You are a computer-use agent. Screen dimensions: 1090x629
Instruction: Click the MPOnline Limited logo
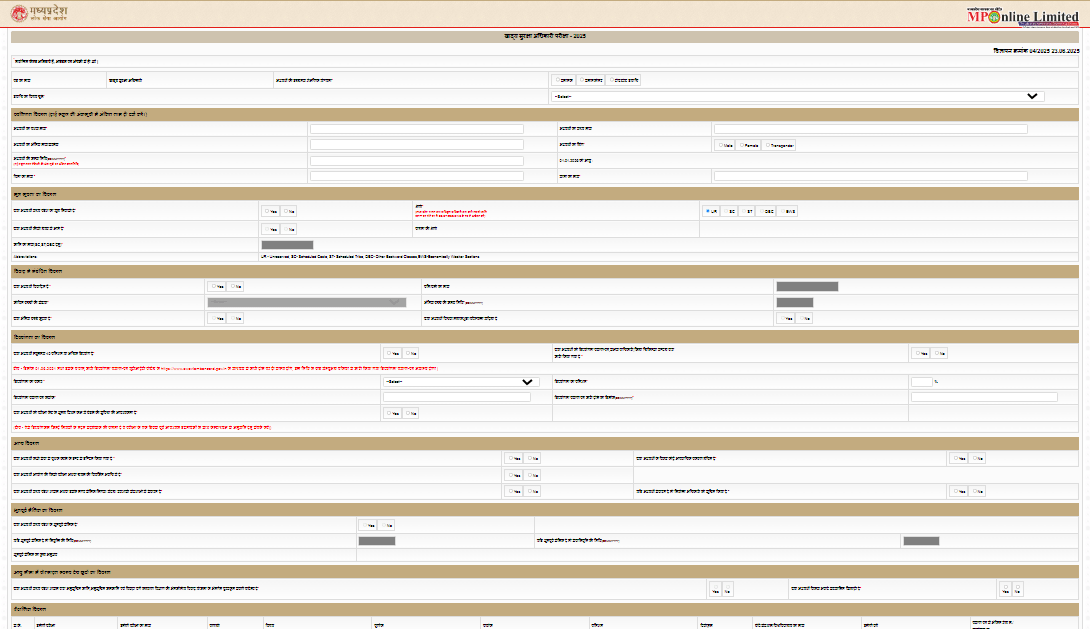pos(1023,17)
